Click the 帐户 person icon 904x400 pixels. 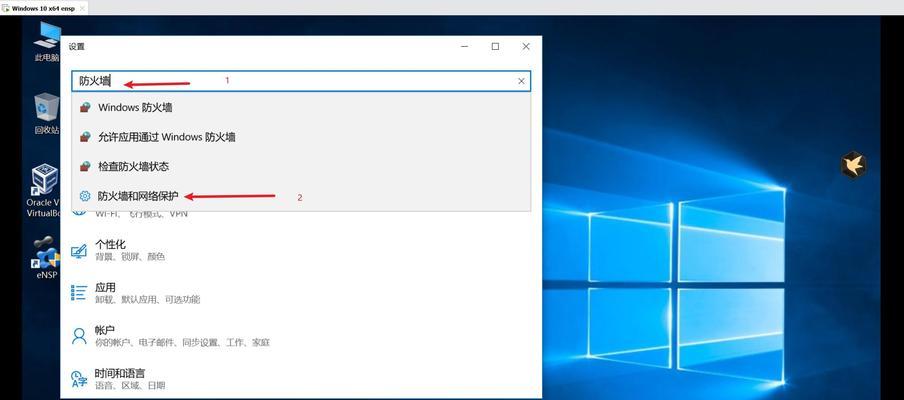[78, 335]
